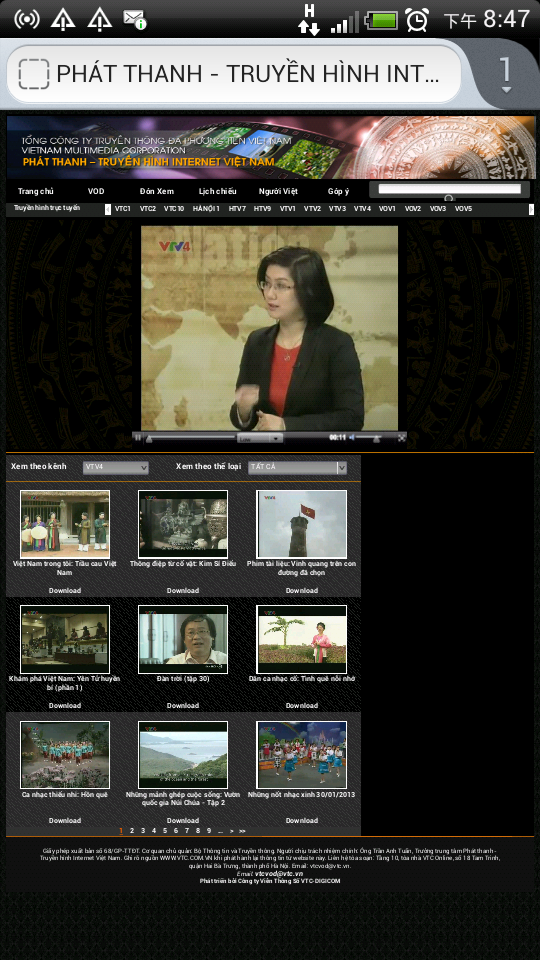Screen dimensions: 540x960
Task: Select the VTC2 channel
Action: (148, 209)
